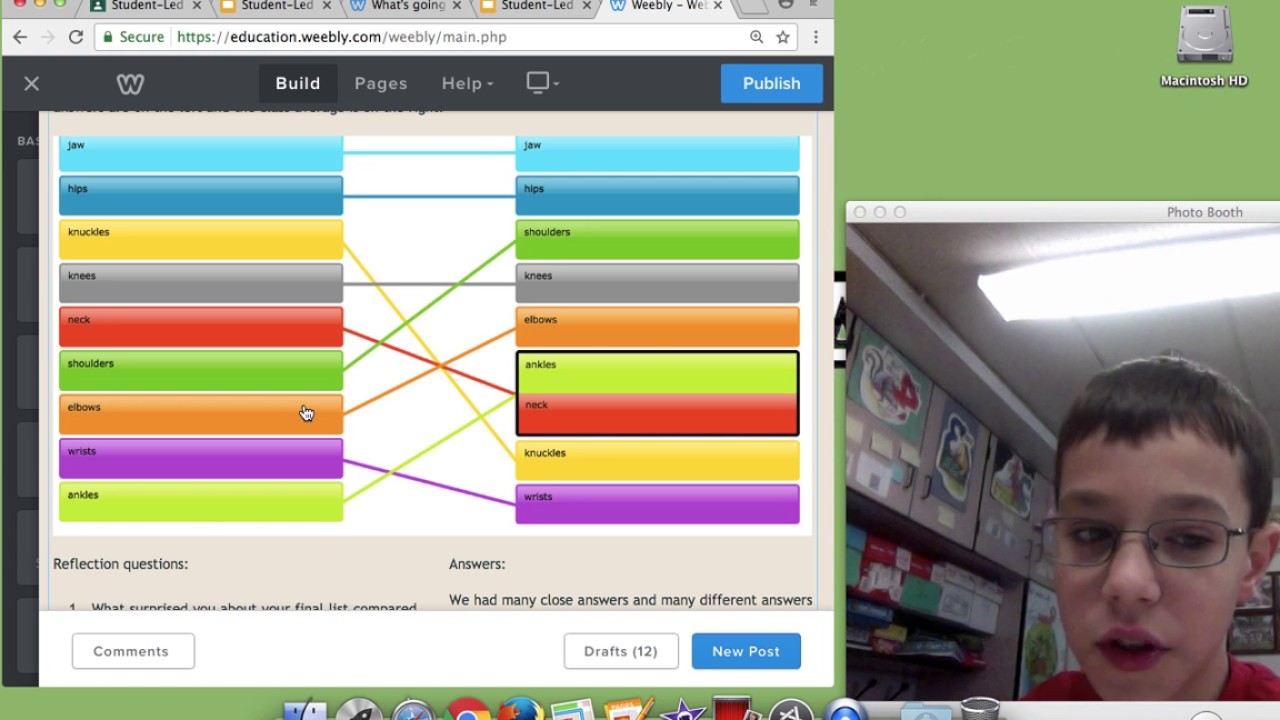Select the green shoulders bar in the left list
Screen dimensions: 1280x720
201,371
